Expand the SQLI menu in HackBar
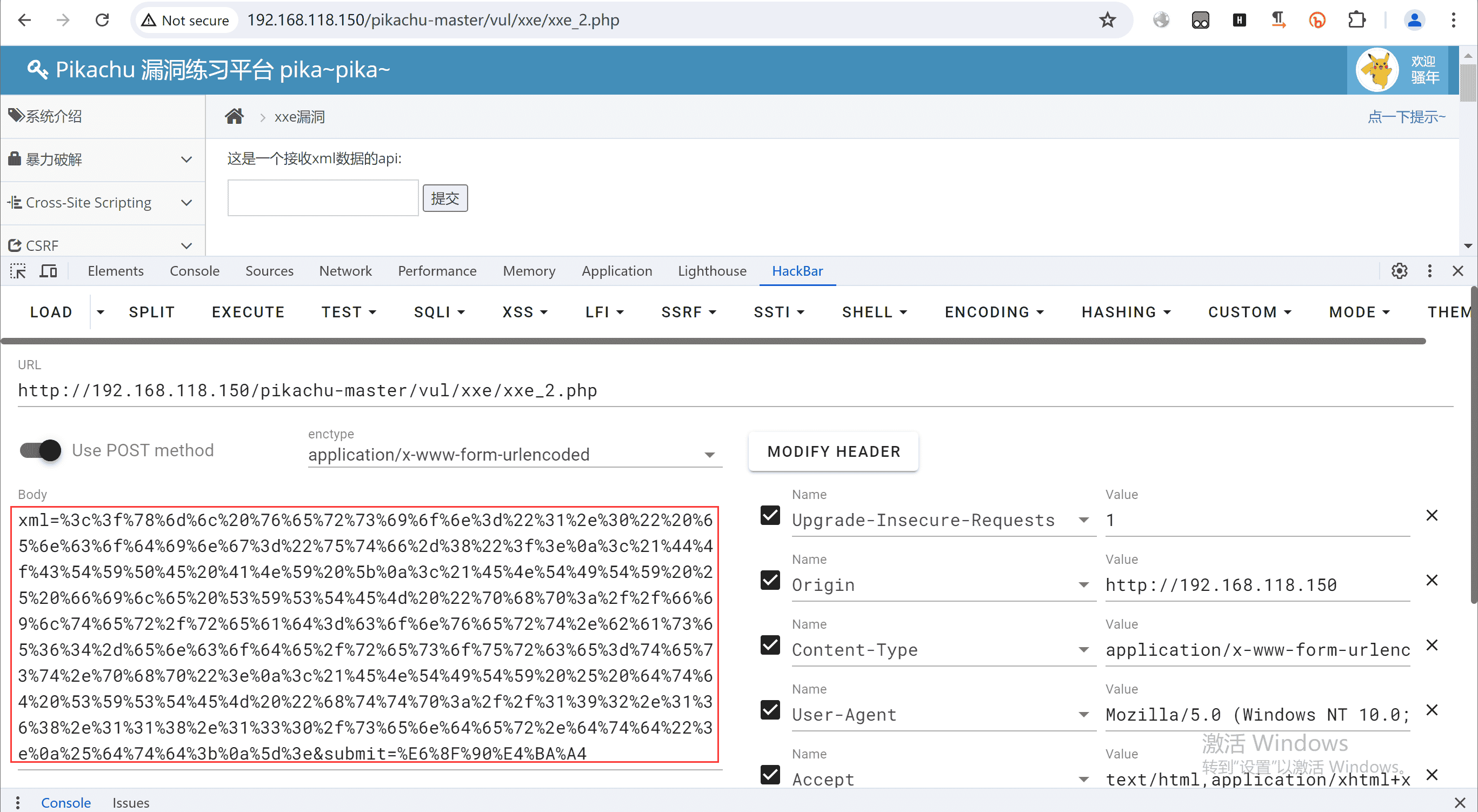Viewport: 1478px width, 812px height. (439, 312)
